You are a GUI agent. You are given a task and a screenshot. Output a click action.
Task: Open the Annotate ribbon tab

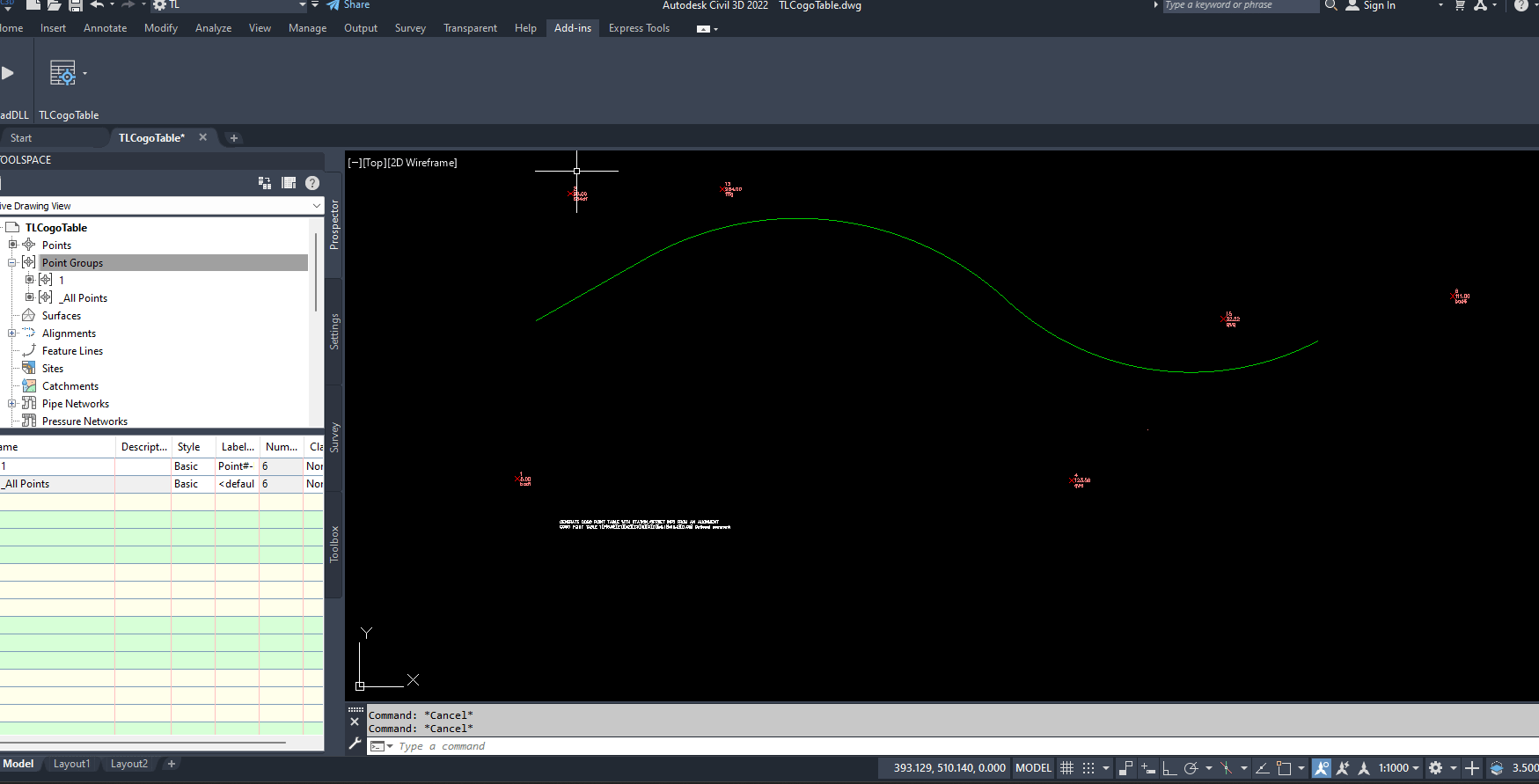[106, 28]
